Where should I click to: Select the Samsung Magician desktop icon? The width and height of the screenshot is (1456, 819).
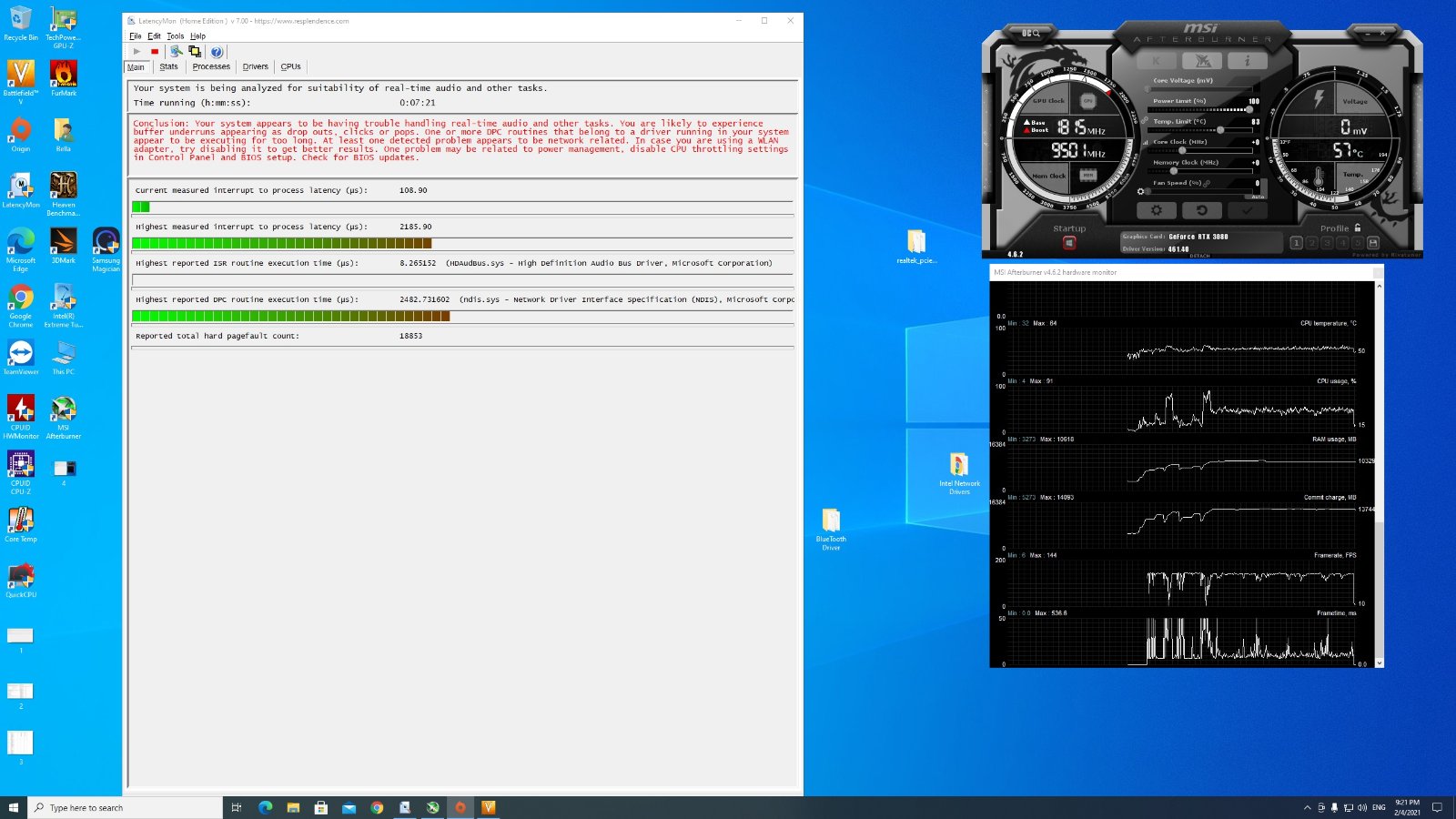point(106,249)
